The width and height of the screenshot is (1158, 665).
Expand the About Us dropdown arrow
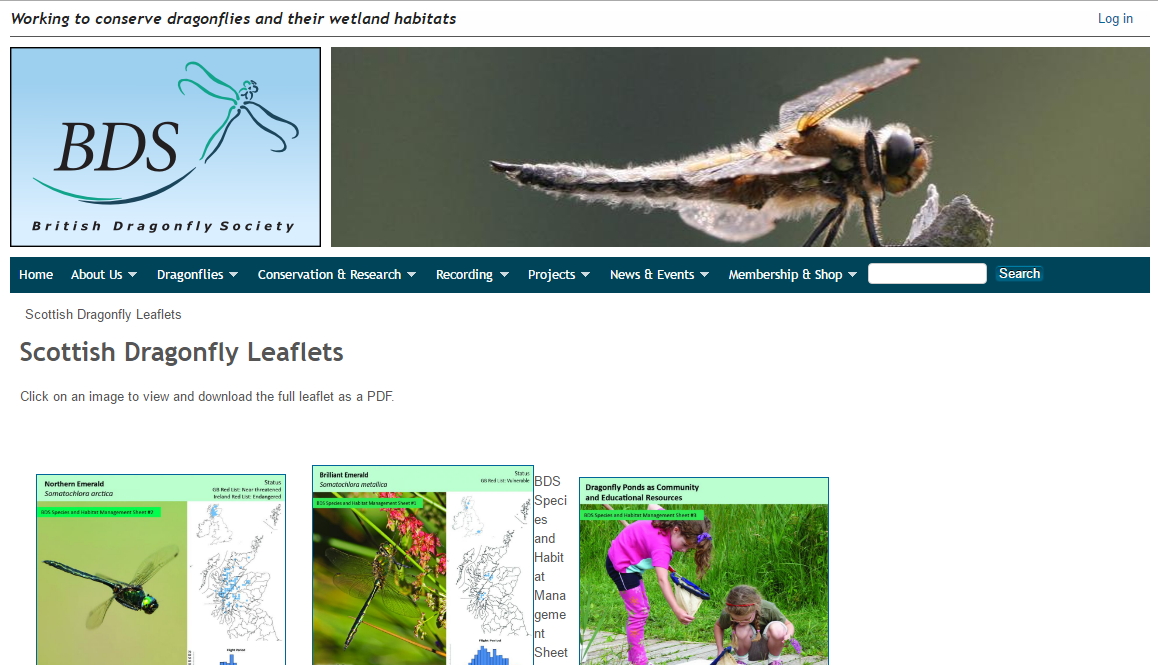[132, 275]
